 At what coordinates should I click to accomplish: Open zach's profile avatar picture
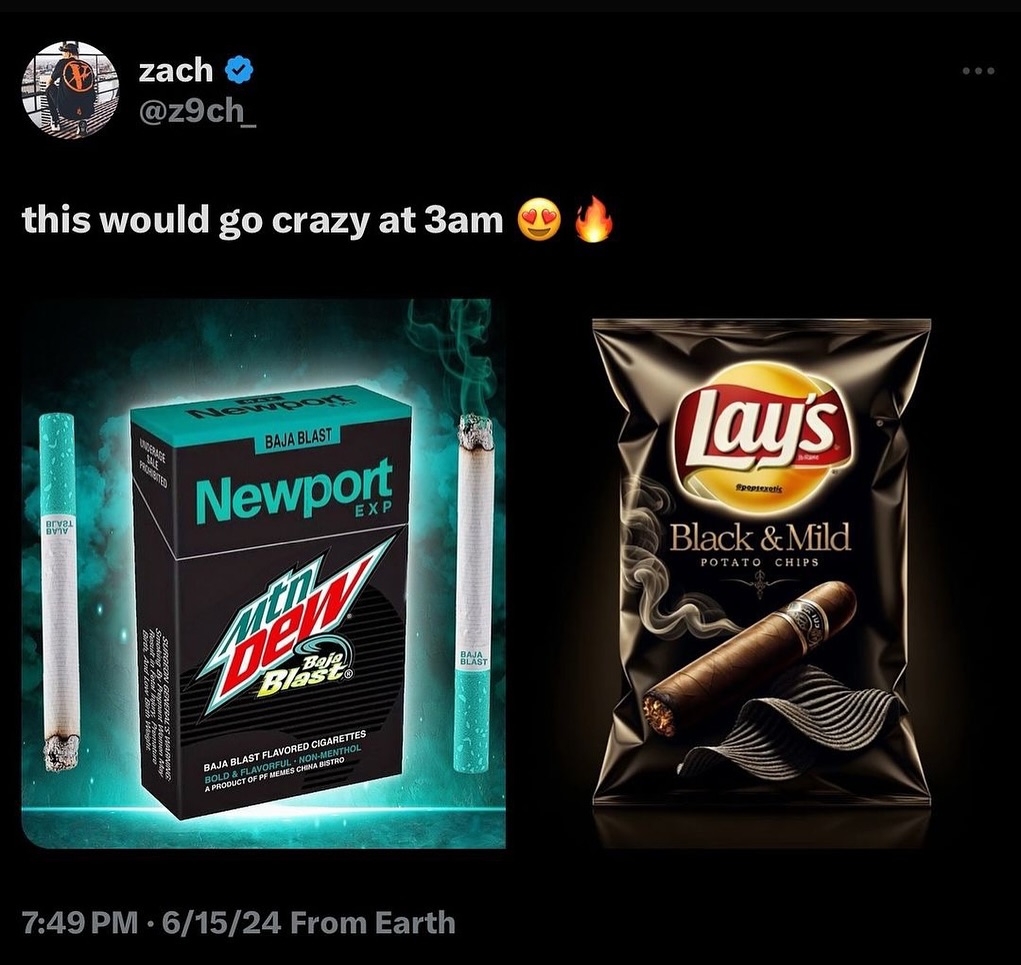(69, 89)
